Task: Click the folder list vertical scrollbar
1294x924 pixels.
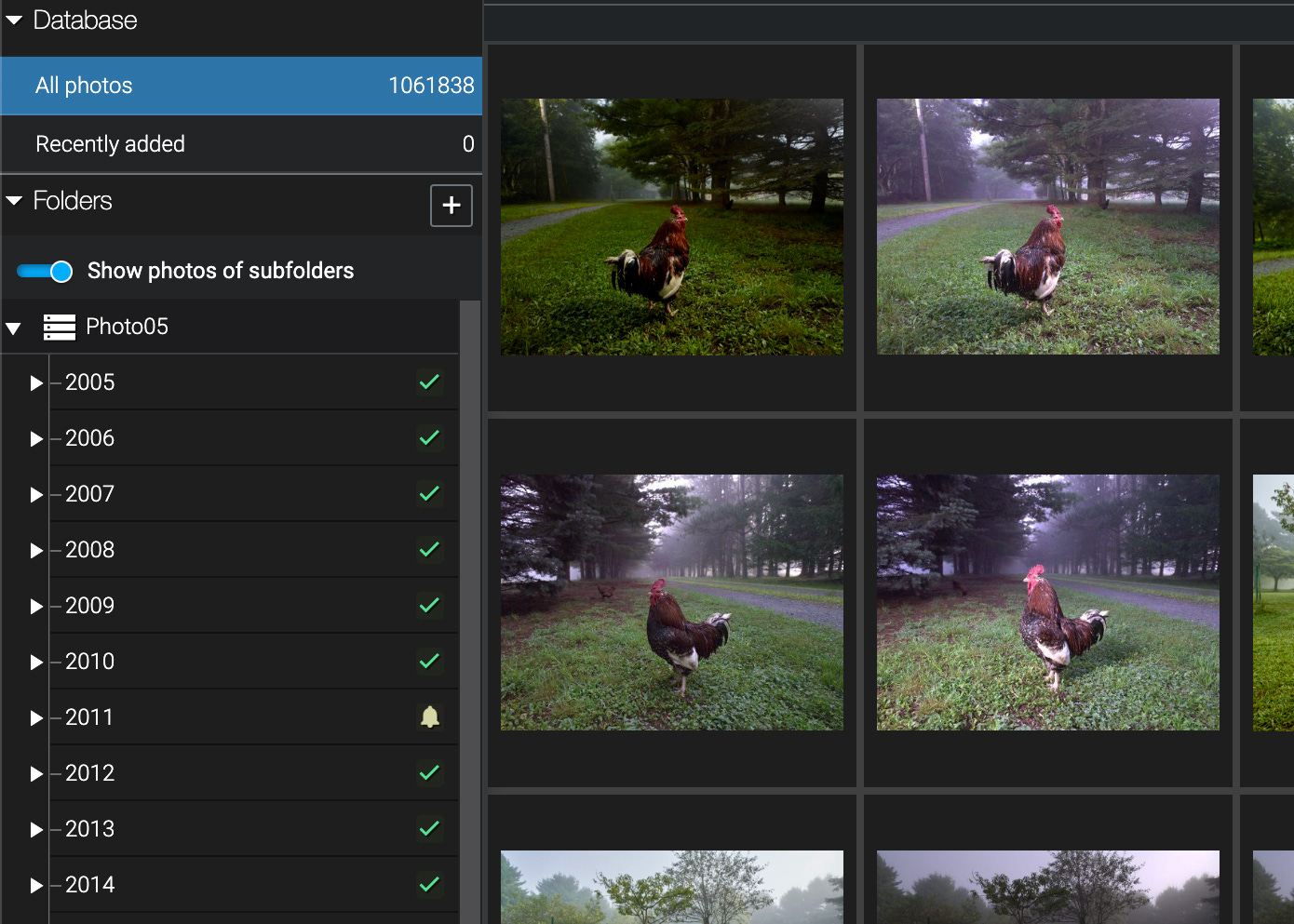Action: point(470,611)
